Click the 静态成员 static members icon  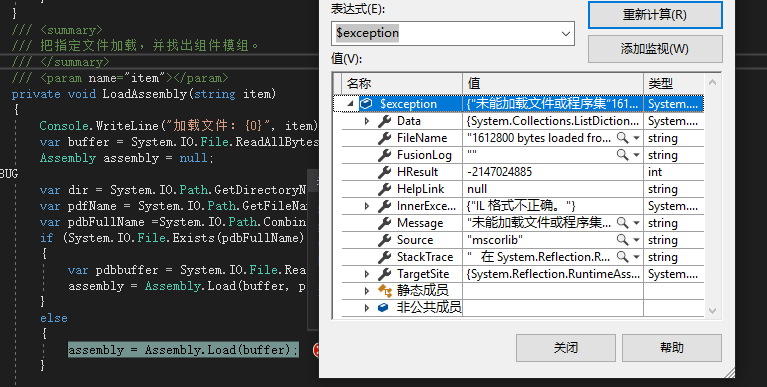[x=385, y=291]
